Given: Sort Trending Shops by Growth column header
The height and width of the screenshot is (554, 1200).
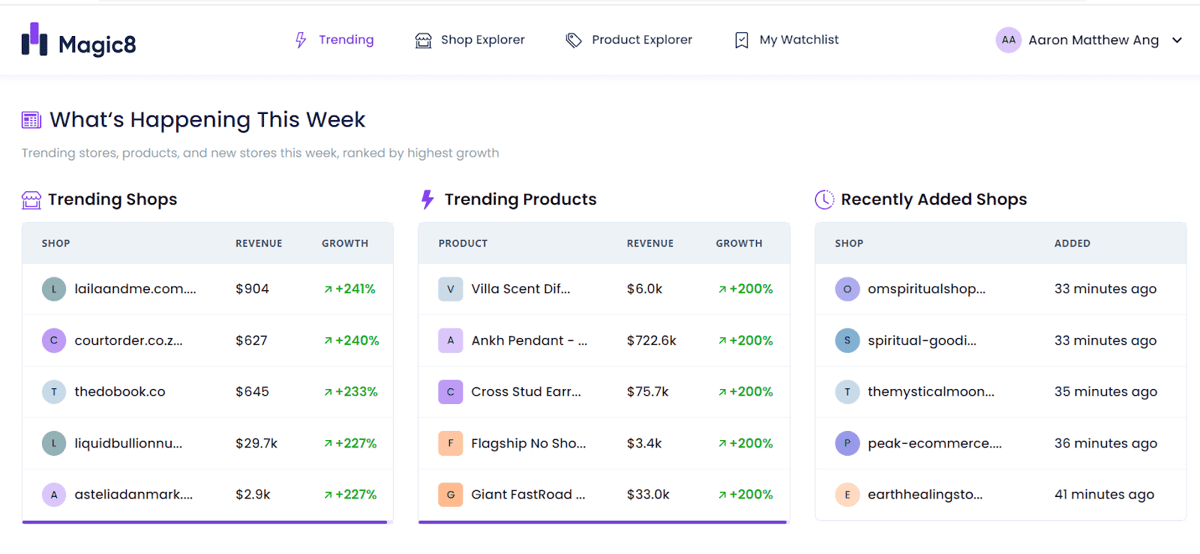Looking at the screenshot, I should [x=345, y=243].
